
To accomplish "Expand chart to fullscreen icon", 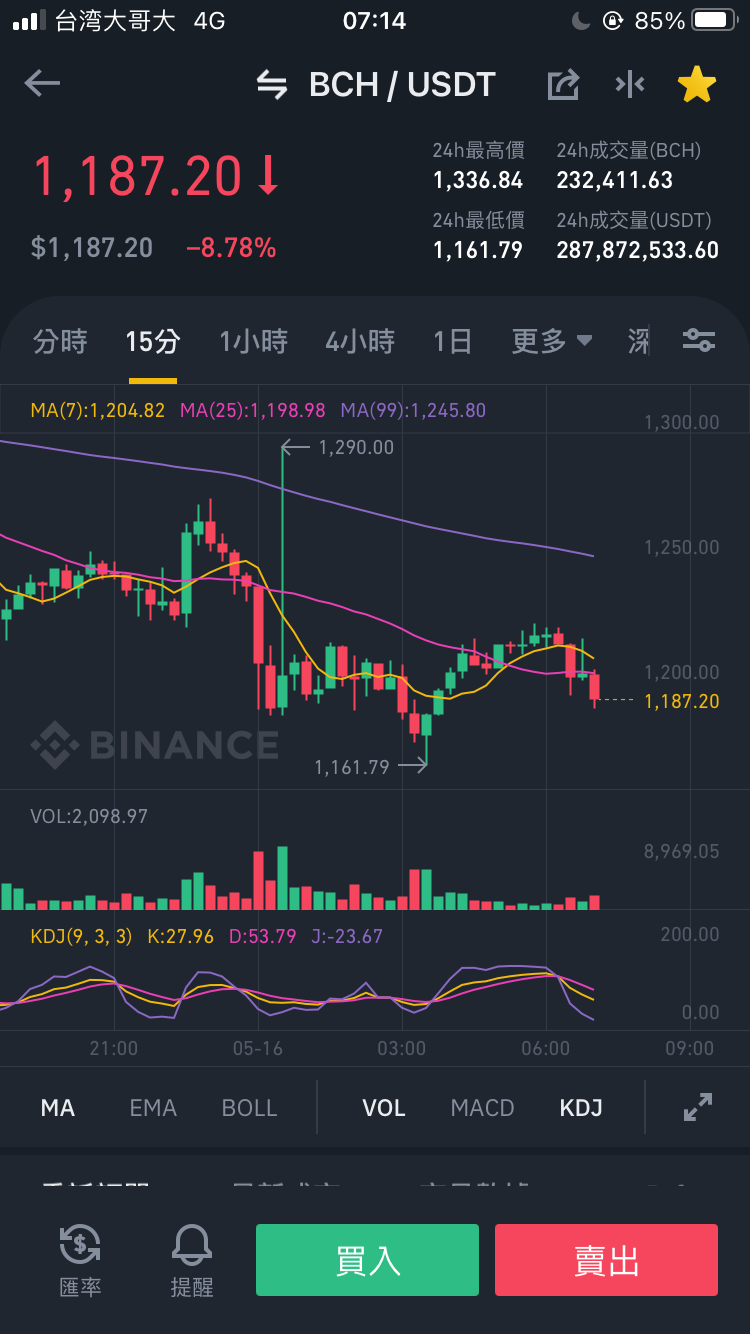I will [697, 1107].
